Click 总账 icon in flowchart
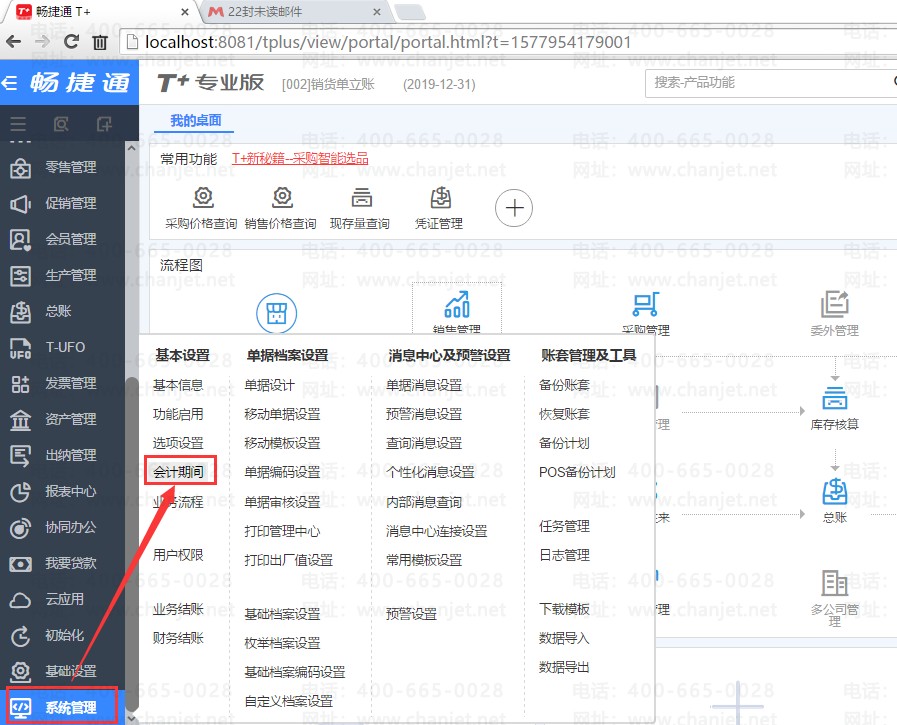The width and height of the screenshot is (897, 725). [834, 492]
